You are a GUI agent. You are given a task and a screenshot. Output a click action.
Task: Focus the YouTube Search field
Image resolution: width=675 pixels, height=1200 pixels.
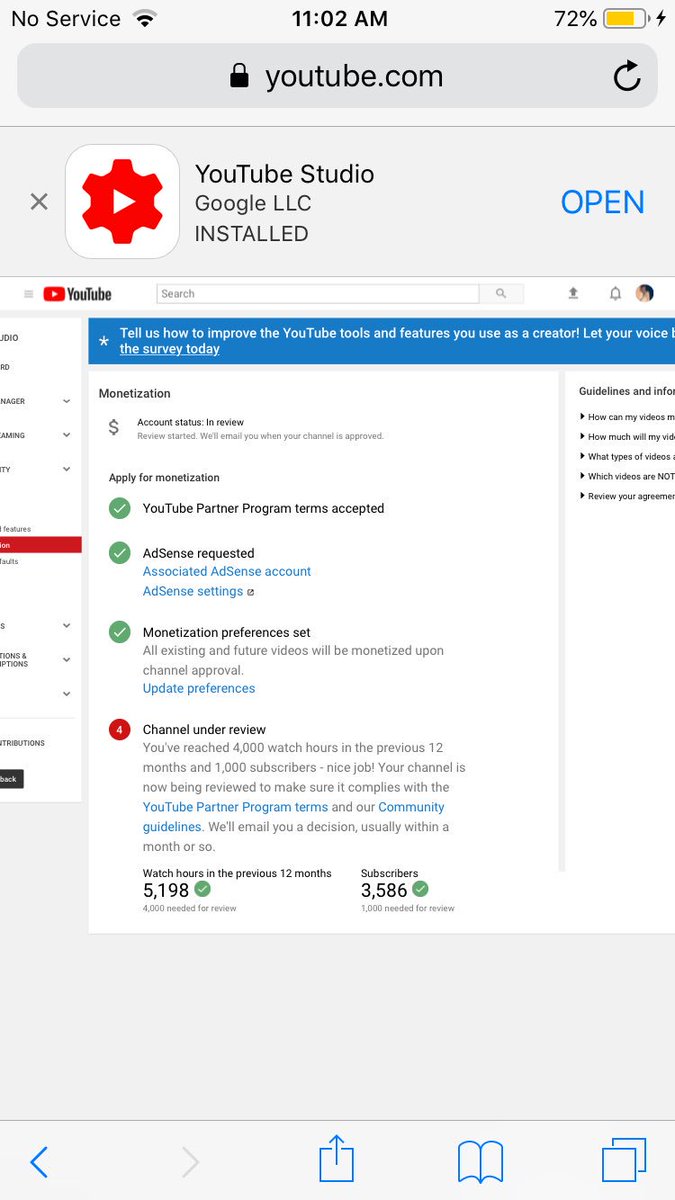(318, 294)
